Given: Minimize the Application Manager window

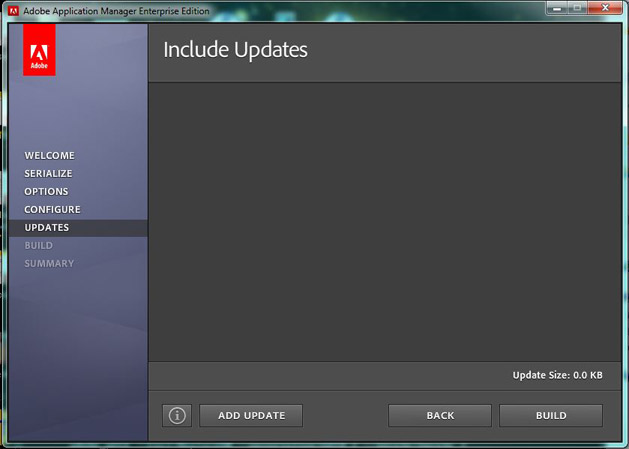Looking at the screenshot, I should pyautogui.click(x=557, y=8).
